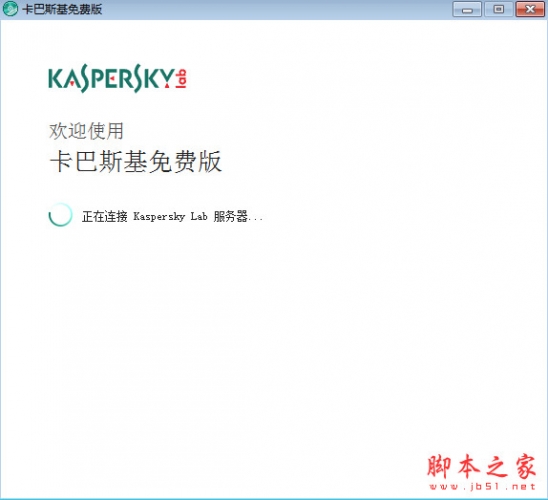
Task: Click the 卡巴斯基免费版 title bar text
Action: point(62,9)
